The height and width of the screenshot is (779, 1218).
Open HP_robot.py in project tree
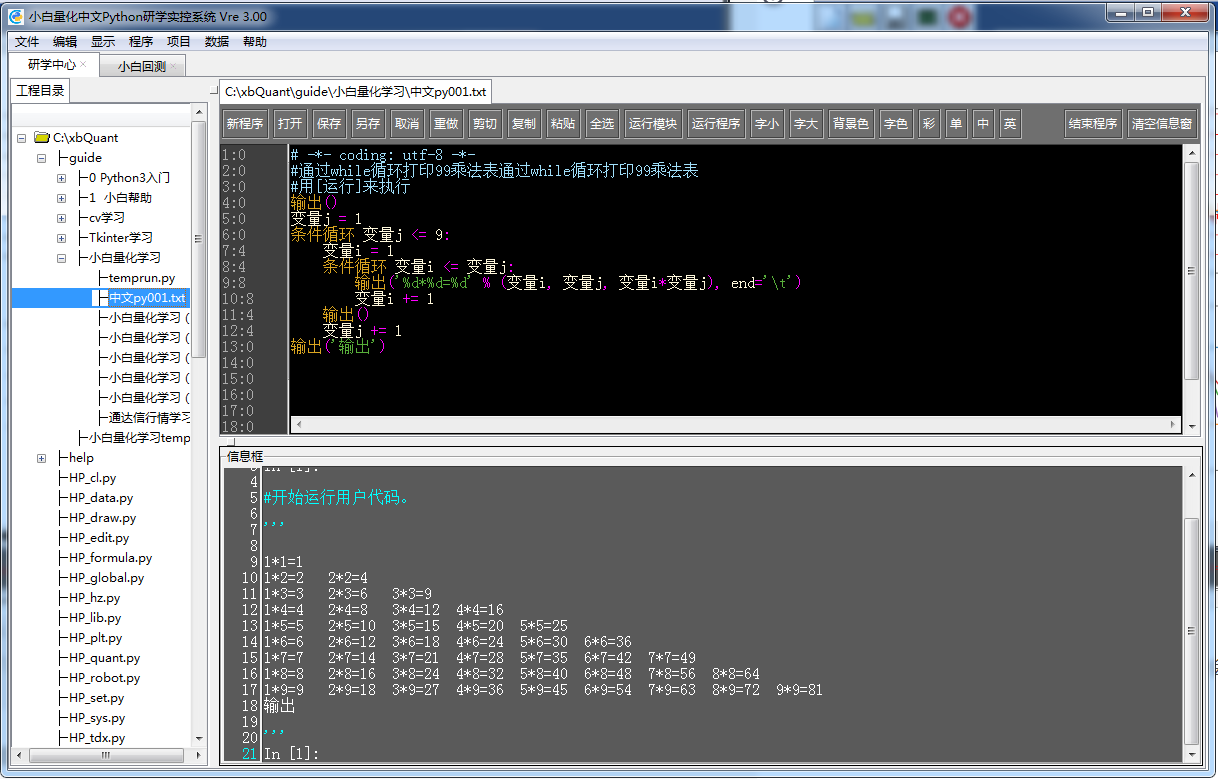pos(104,678)
